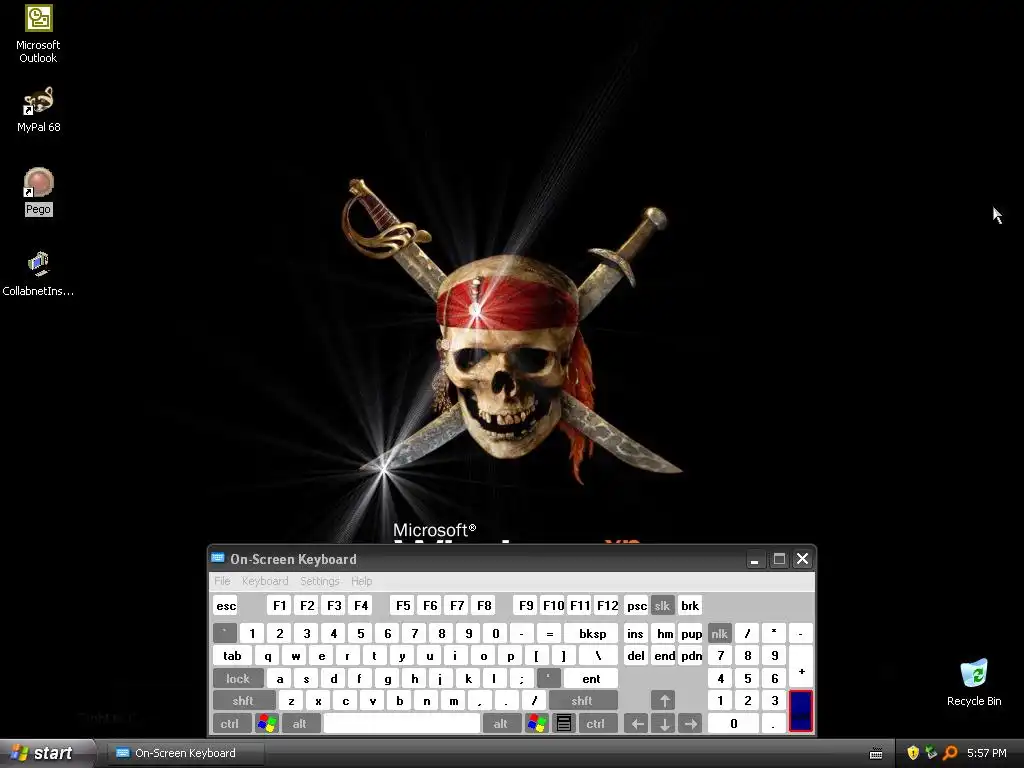Select the Pego desktop shortcut

pos(39,192)
